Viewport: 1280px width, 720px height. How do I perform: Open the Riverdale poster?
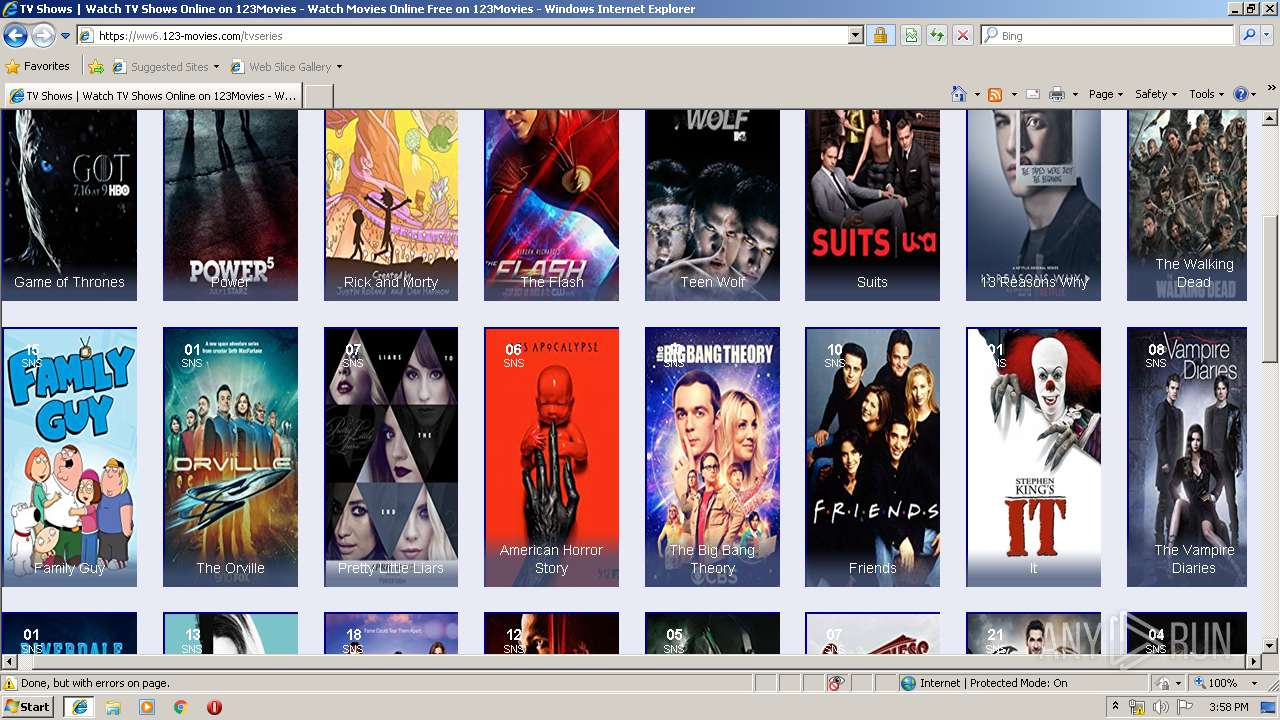[x=69, y=633]
